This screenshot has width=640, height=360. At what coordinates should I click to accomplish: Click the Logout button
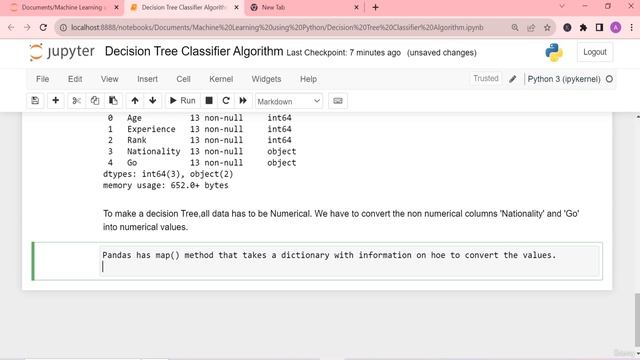point(595,52)
